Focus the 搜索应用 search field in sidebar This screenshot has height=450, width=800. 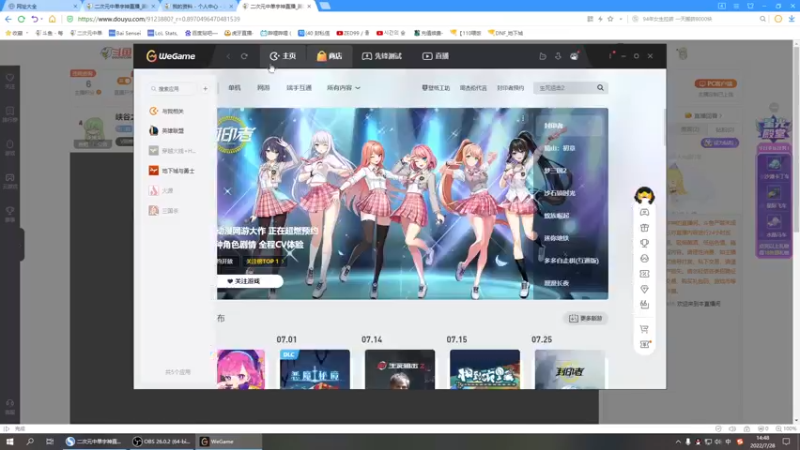[x=172, y=89]
